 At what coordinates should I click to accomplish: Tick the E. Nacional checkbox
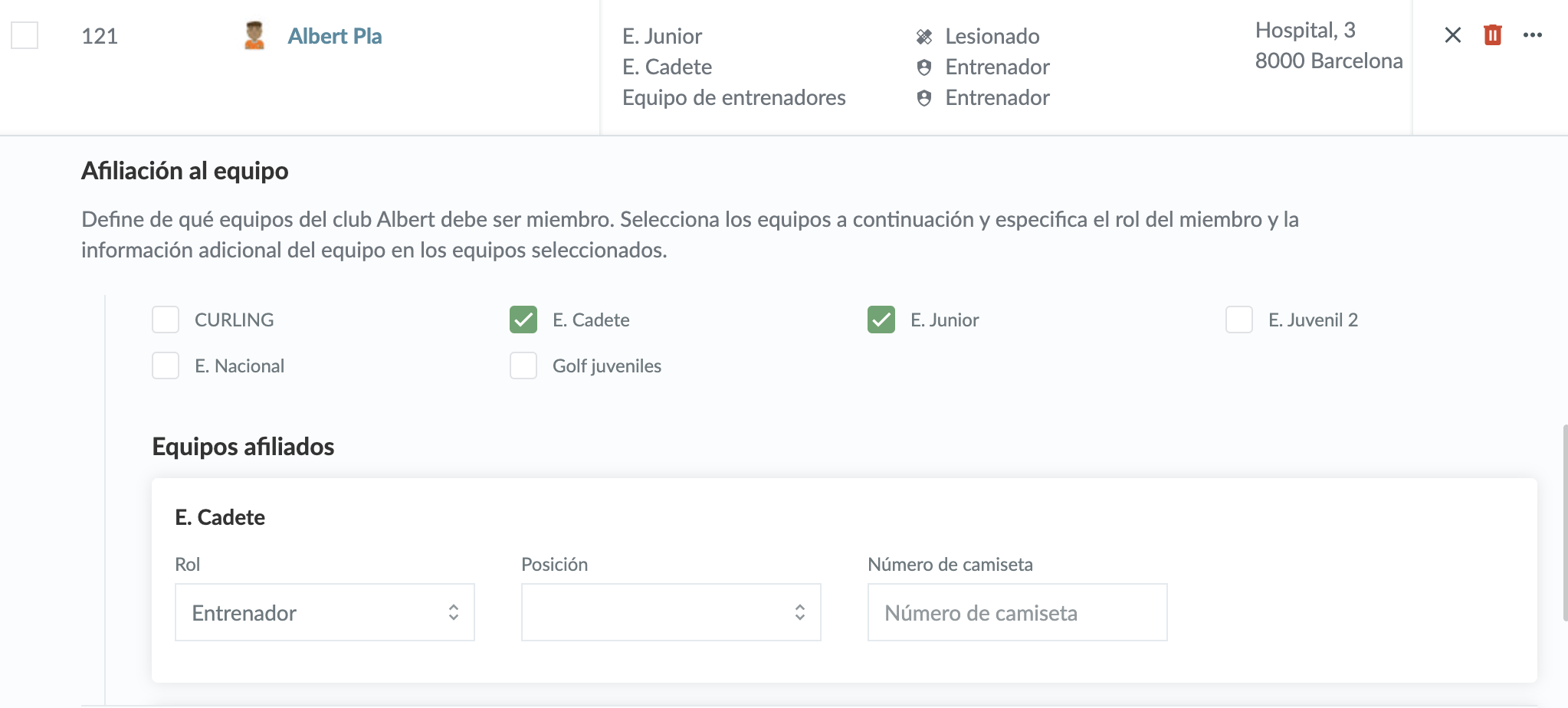(166, 365)
